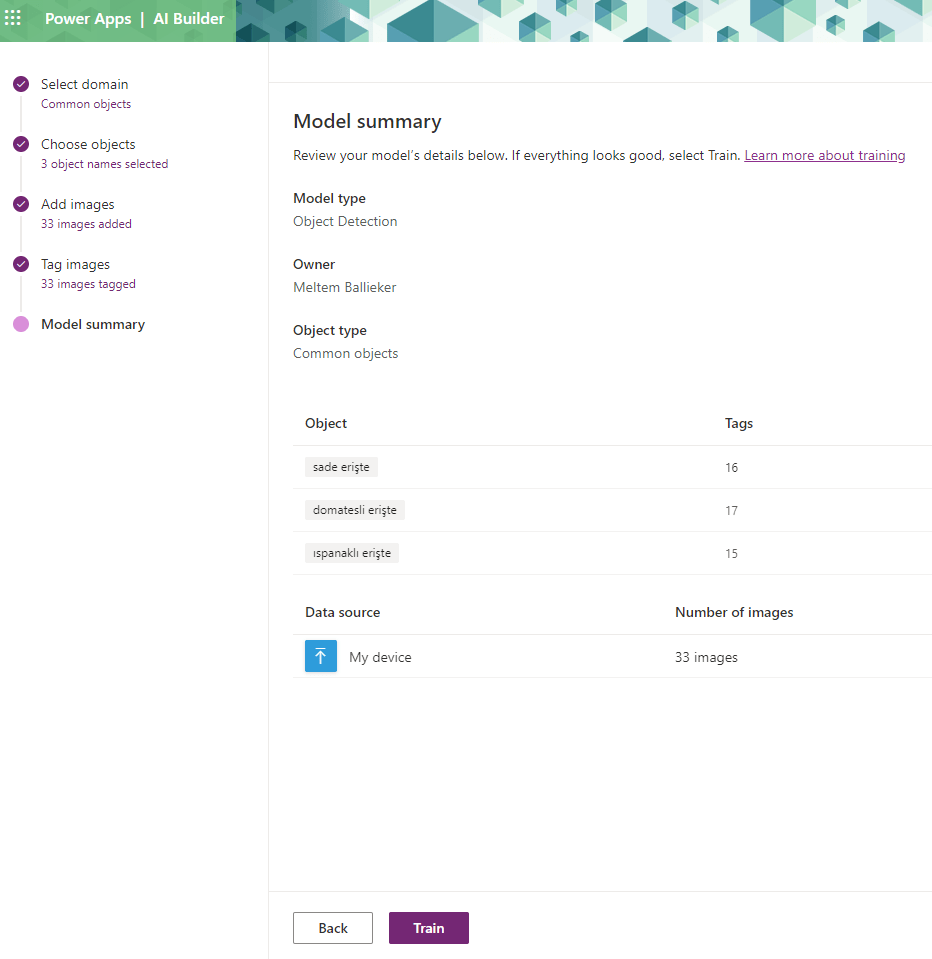Click the 33 images count cell
The width and height of the screenshot is (932, 959).
(x=706, y=657)
